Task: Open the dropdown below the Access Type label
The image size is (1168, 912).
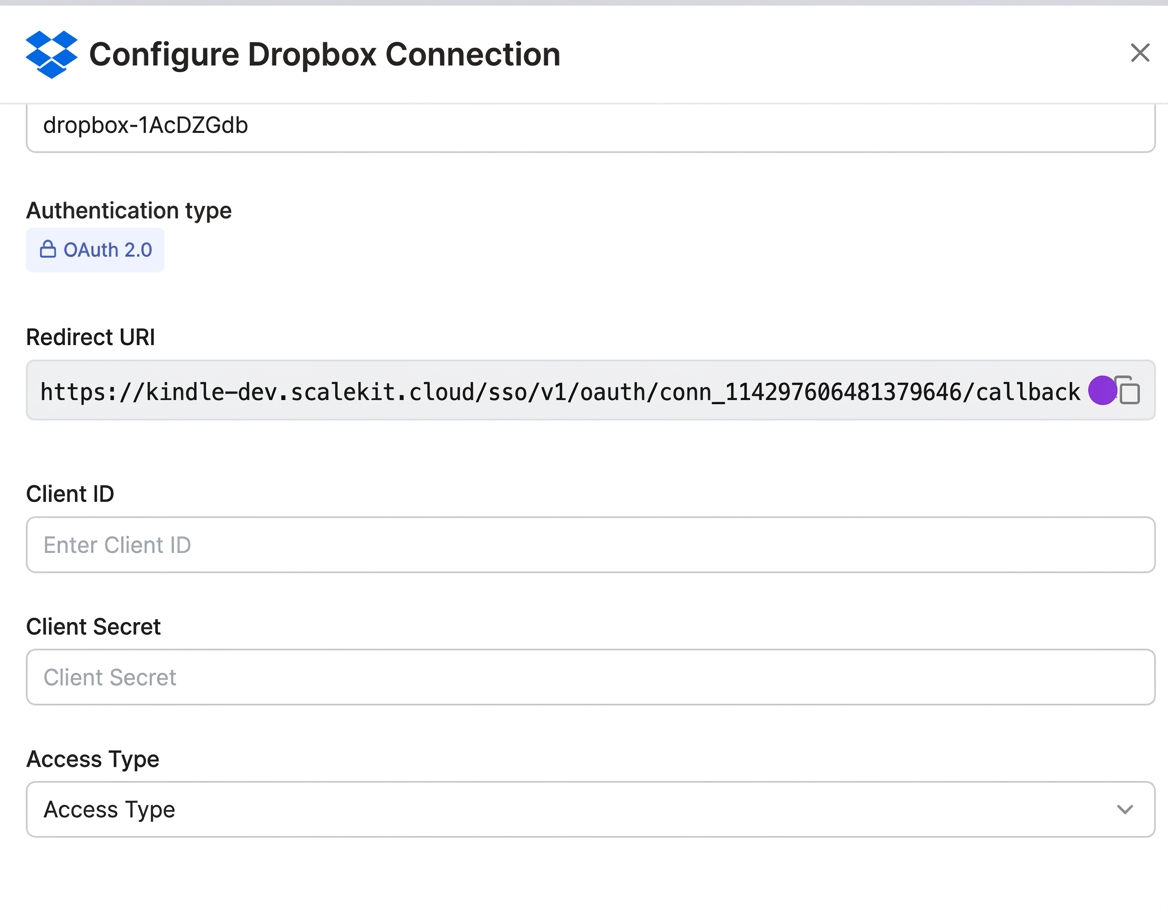Action: click(590, 810)
